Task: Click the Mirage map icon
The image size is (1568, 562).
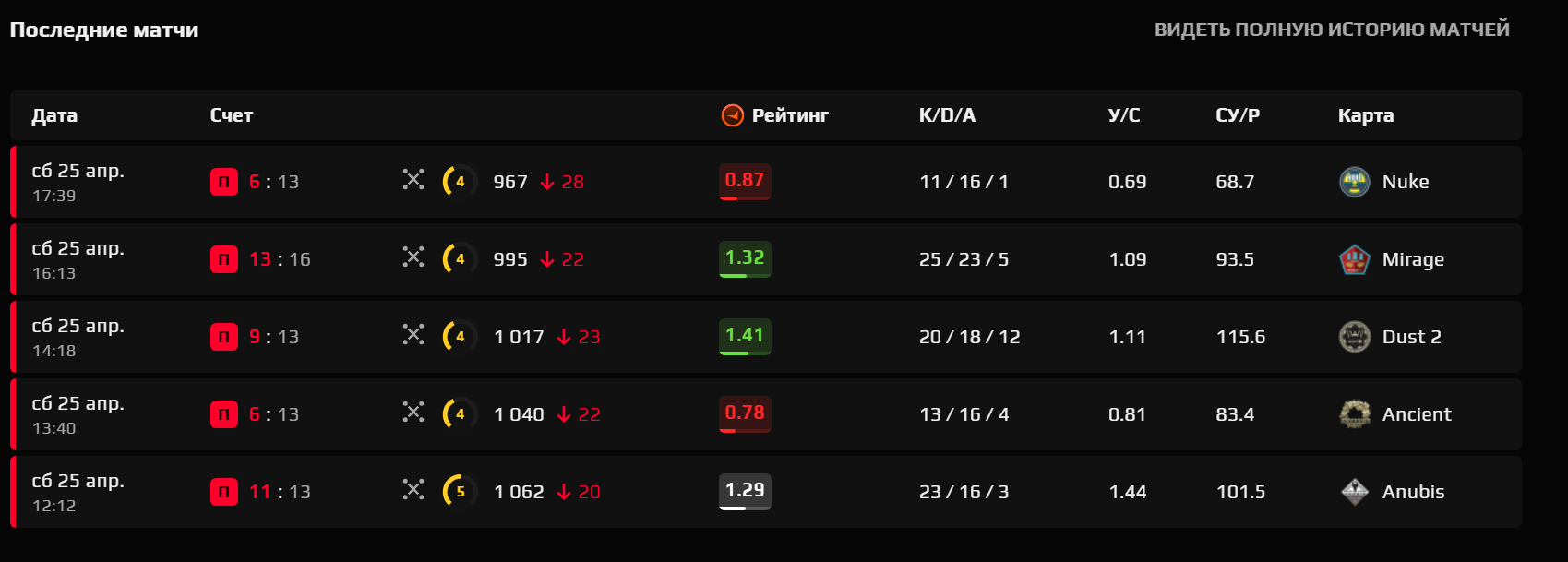Action: [x=1354, y=259]
